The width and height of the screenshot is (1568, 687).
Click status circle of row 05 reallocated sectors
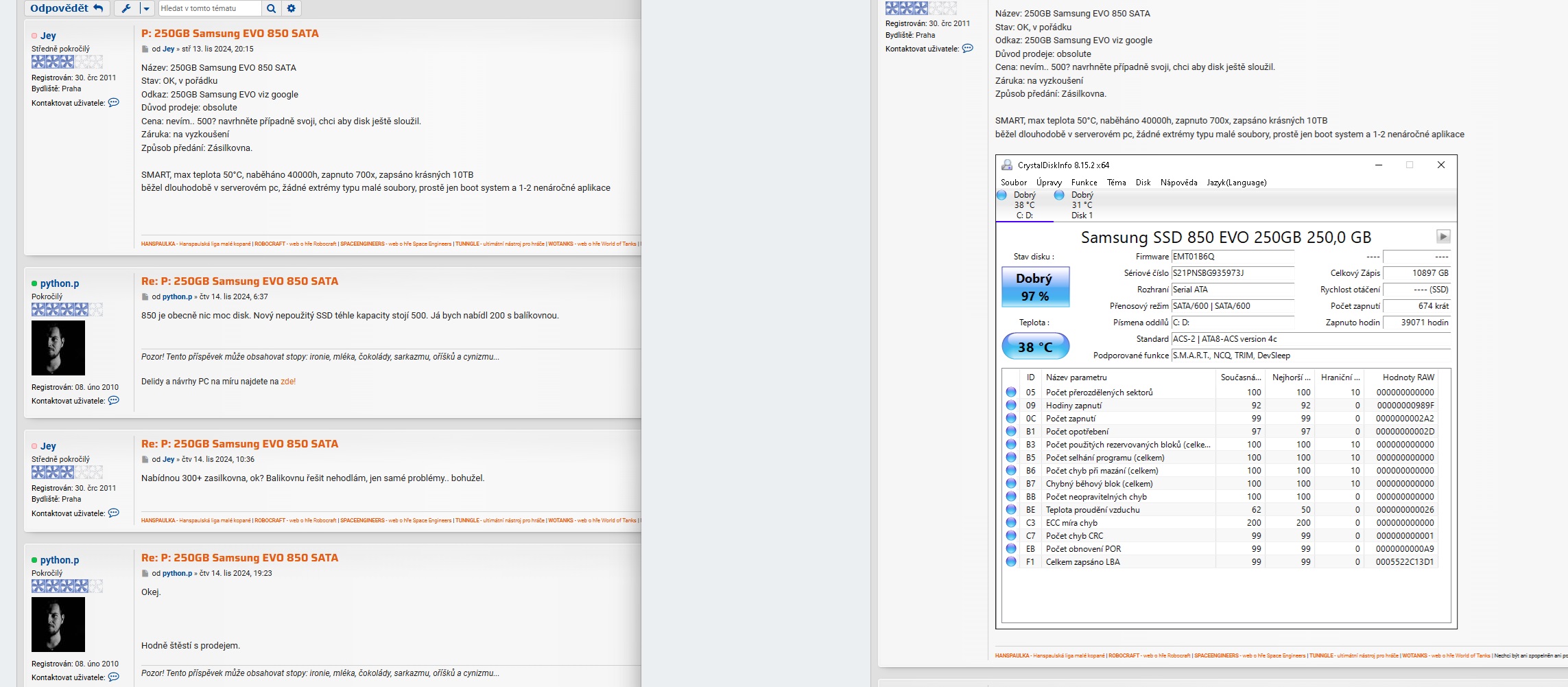[x=1011, y=393]
